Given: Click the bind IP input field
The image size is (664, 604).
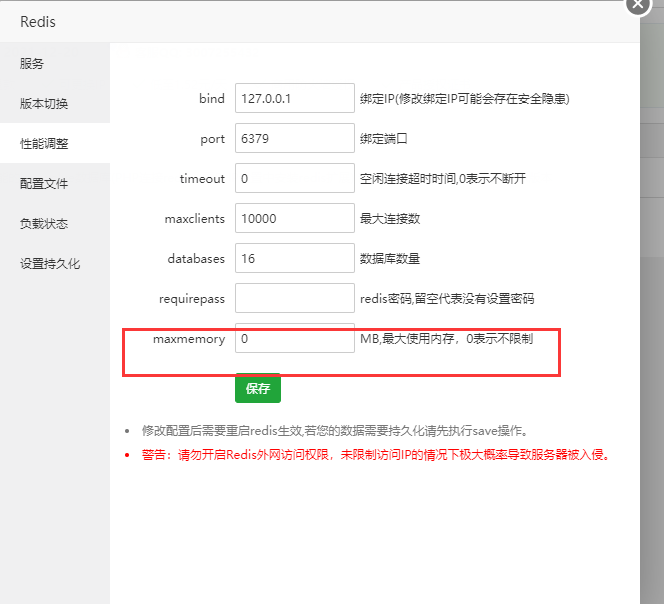Looking at the screenshot, I should (295, 98).
